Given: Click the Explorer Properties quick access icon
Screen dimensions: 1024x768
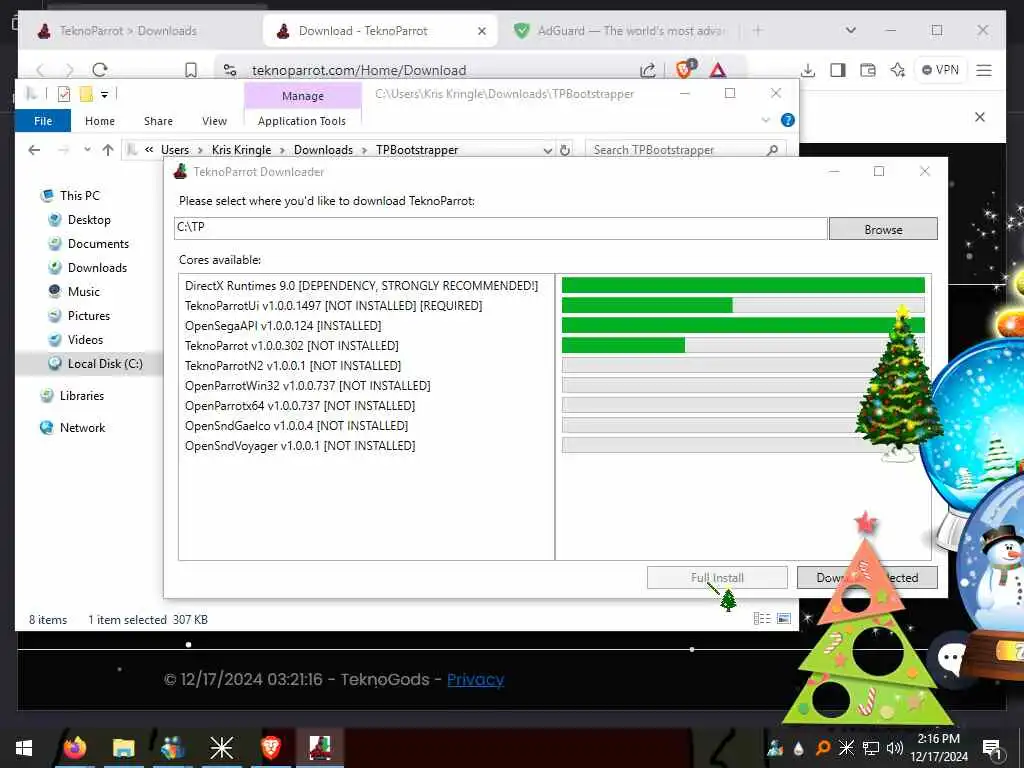Looking at the screenshot, I should (x=64, y=94).
